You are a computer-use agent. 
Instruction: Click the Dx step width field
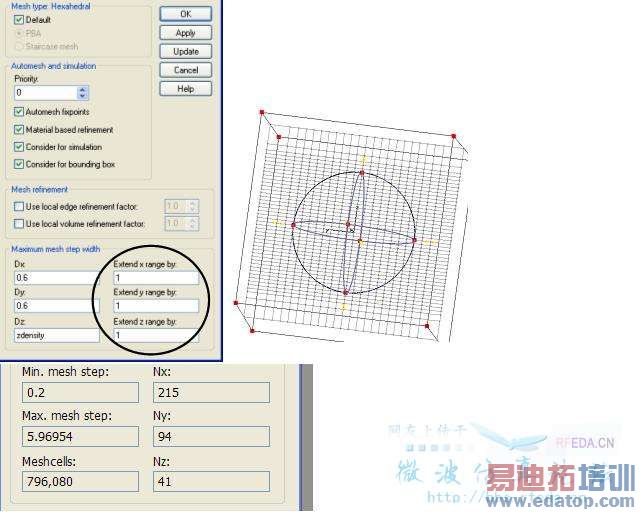57,278
